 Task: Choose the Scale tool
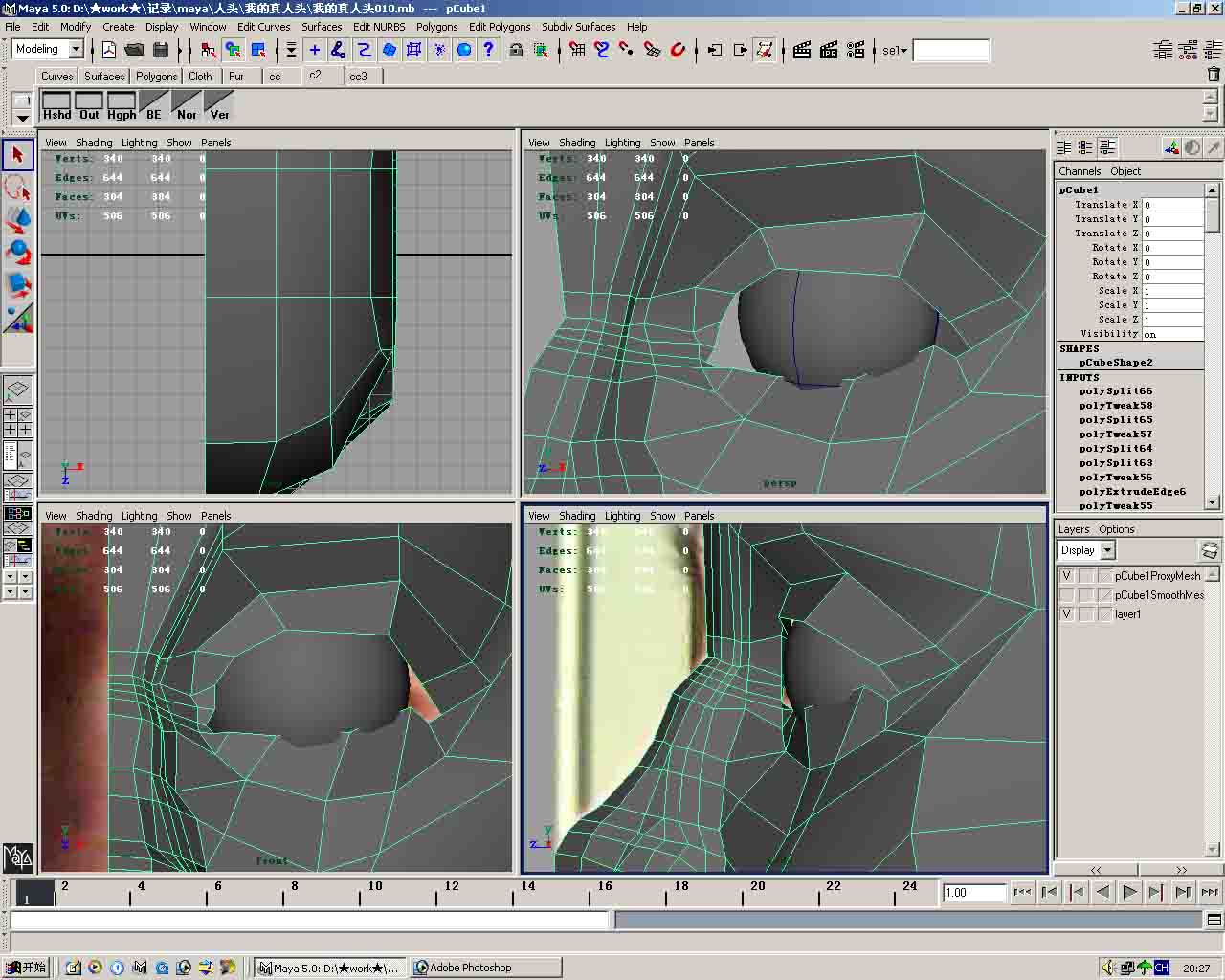(18, 284)
